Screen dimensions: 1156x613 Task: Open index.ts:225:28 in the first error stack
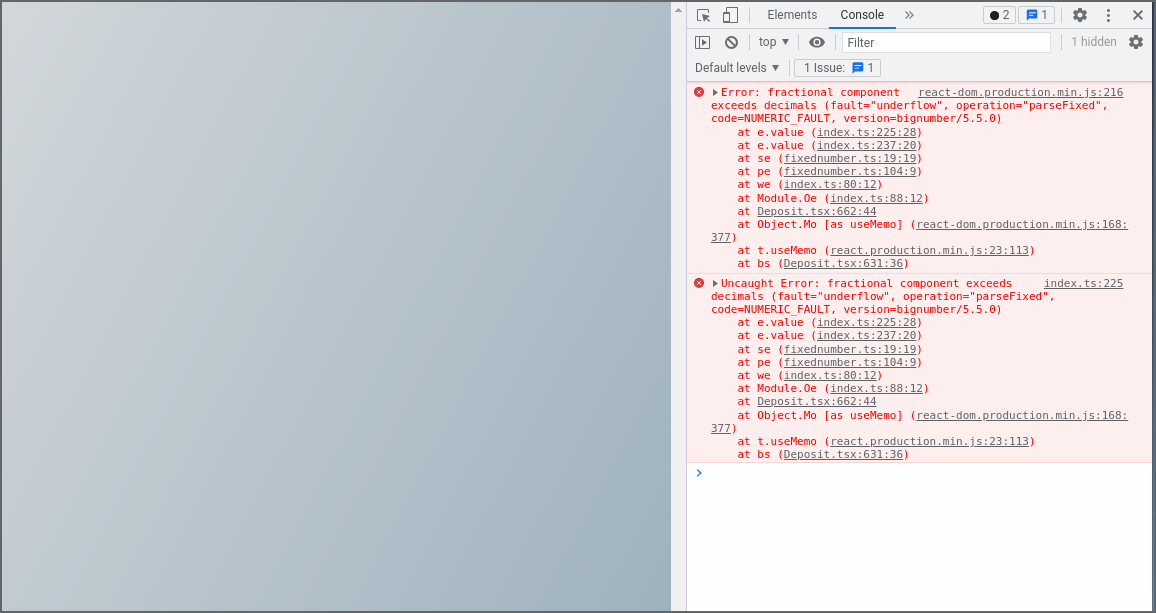pyautogui.click(x=866, y=132)
